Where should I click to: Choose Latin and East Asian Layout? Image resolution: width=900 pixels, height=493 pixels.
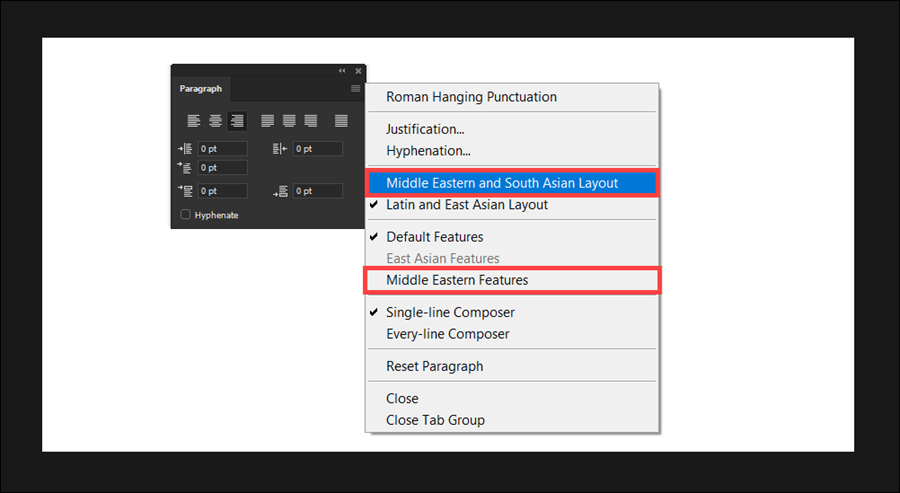[512, 205]
